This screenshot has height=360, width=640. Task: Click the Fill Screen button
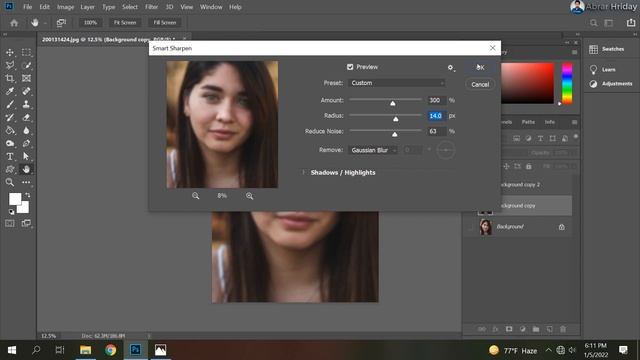(x=165, y=23)
